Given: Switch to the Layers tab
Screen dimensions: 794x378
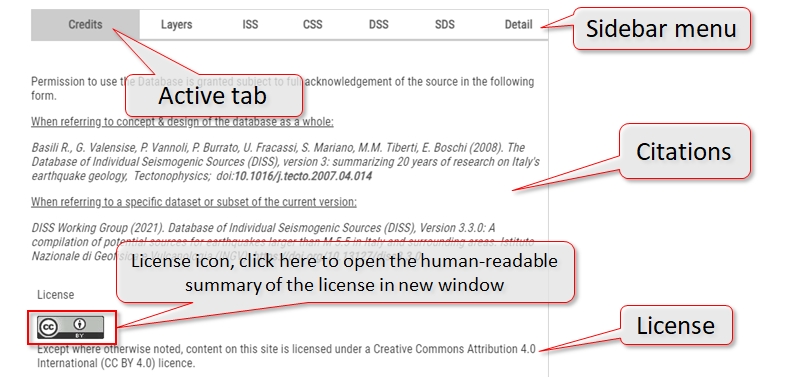Looking at the screenshot, I should point(176,24).
